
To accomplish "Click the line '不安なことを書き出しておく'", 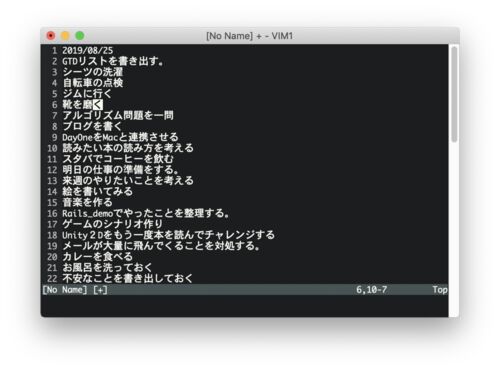I will (x=128, y=278).
